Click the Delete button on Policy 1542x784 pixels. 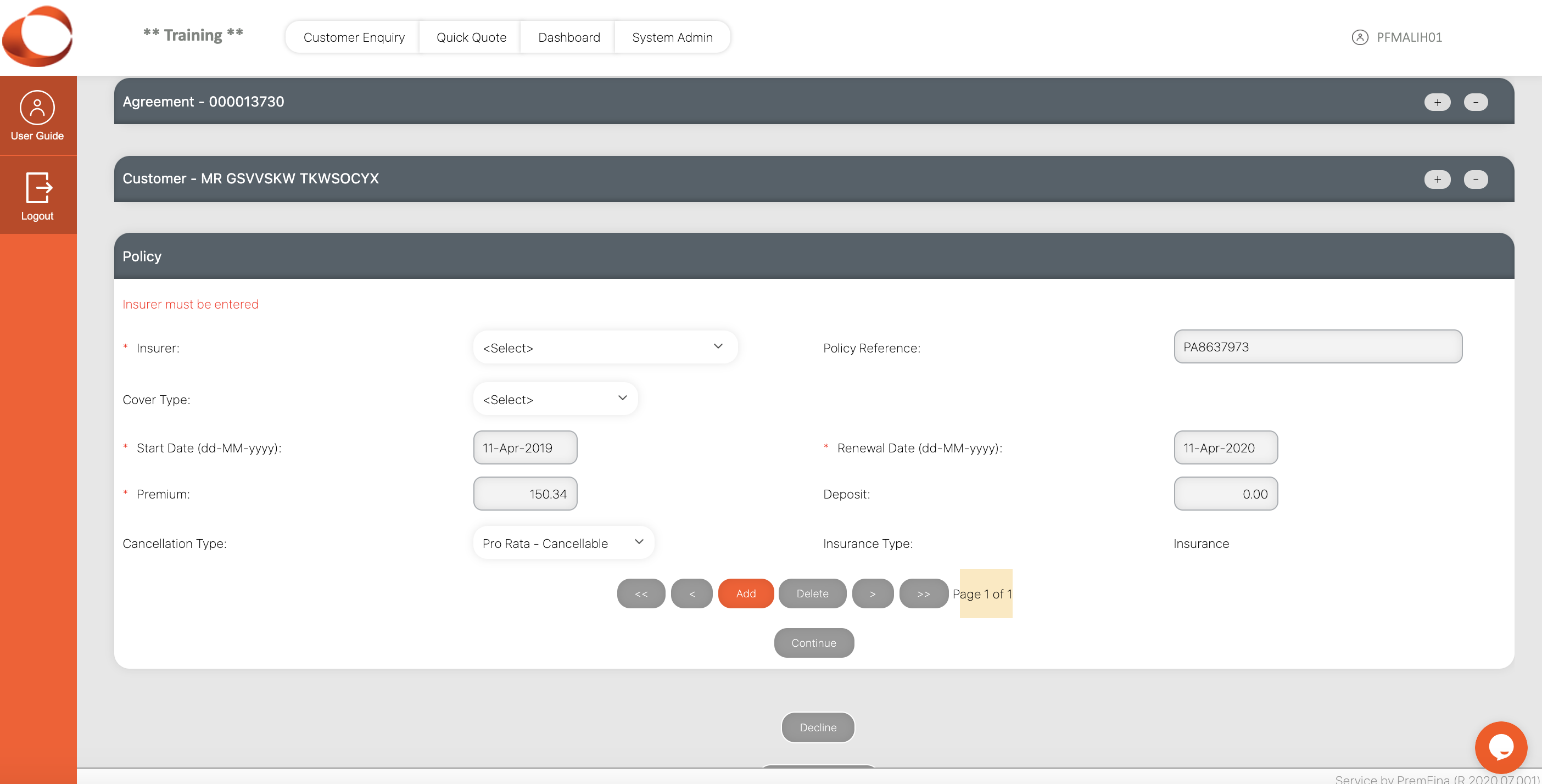tap(812, 593)
